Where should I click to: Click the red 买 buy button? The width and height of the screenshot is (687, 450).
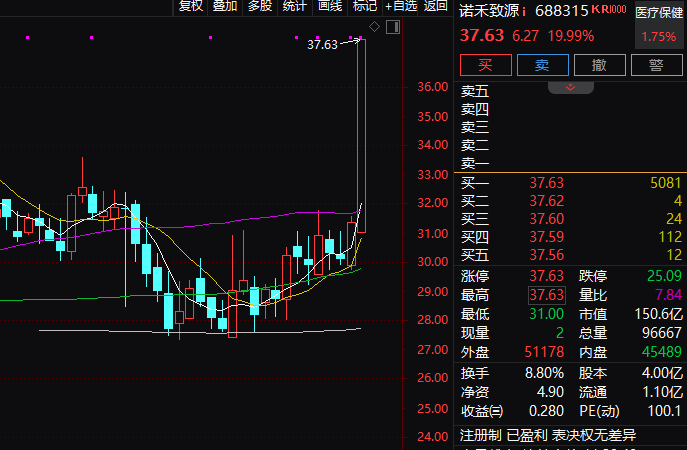coord(485,65)
